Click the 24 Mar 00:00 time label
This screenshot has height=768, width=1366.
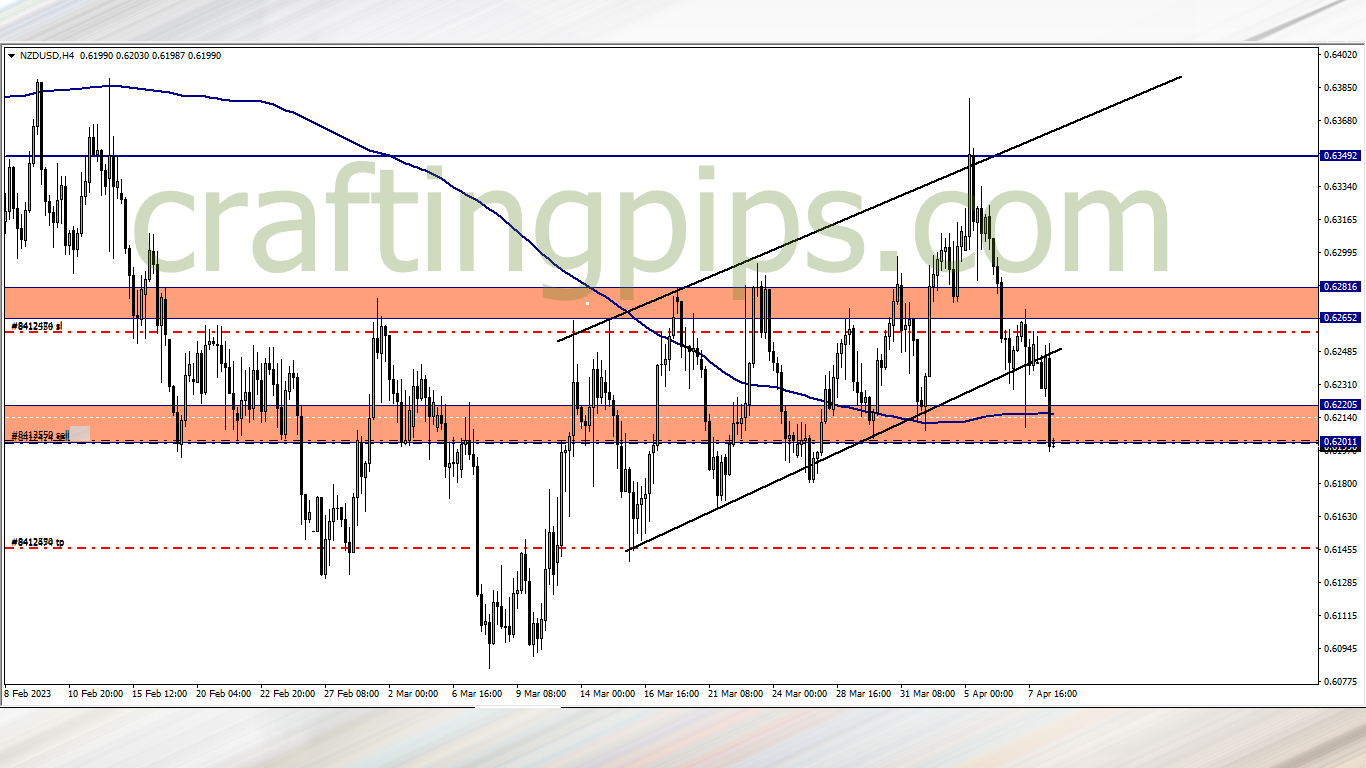coord(800,693)
